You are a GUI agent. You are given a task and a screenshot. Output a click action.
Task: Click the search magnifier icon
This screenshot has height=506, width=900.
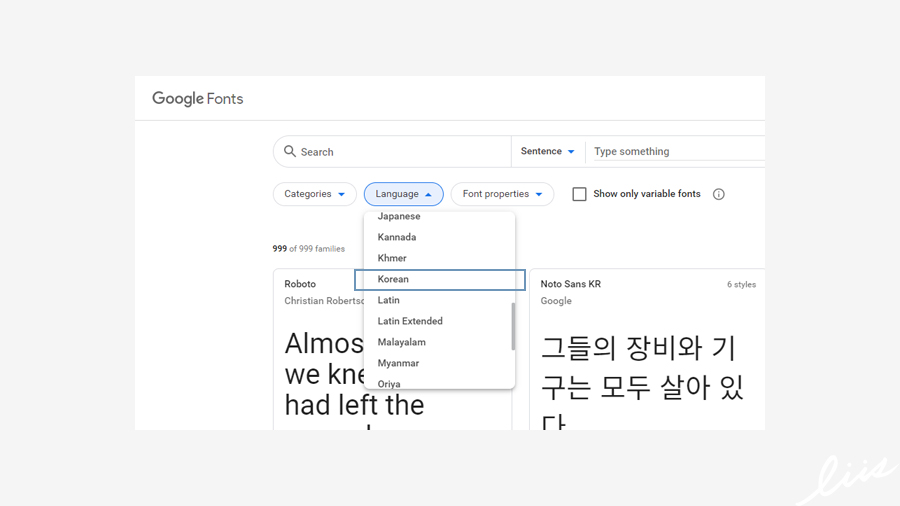290,151
